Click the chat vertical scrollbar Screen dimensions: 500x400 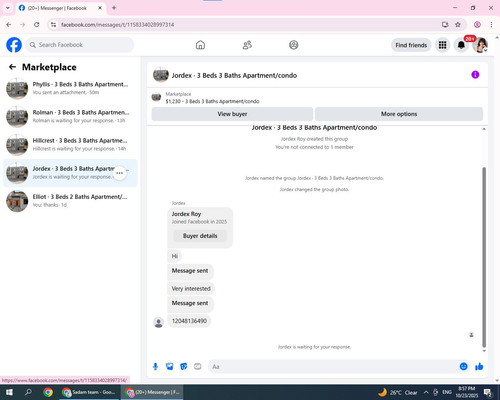(x=484, y=257)
